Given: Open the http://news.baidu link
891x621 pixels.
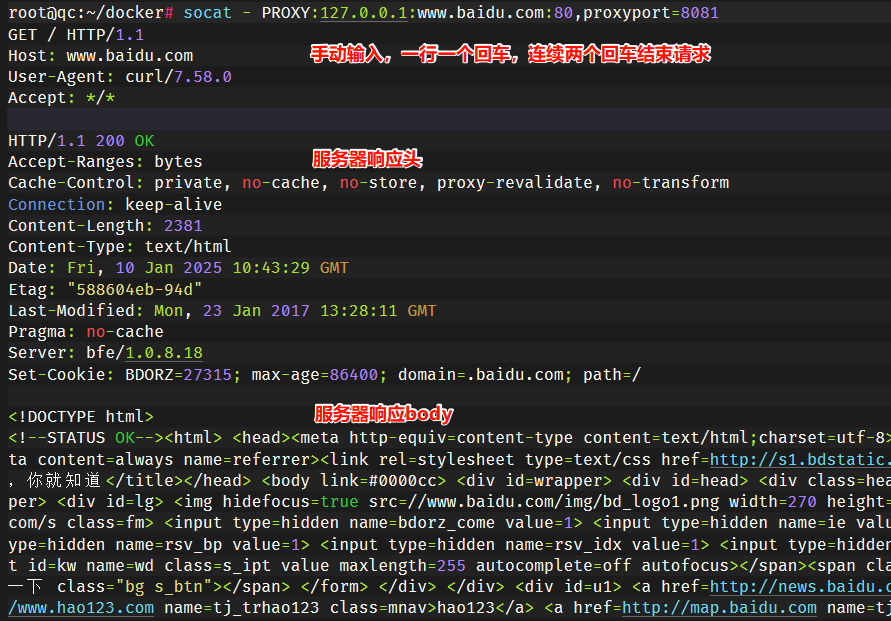Looking at the screenshot, I should (800, 586).
